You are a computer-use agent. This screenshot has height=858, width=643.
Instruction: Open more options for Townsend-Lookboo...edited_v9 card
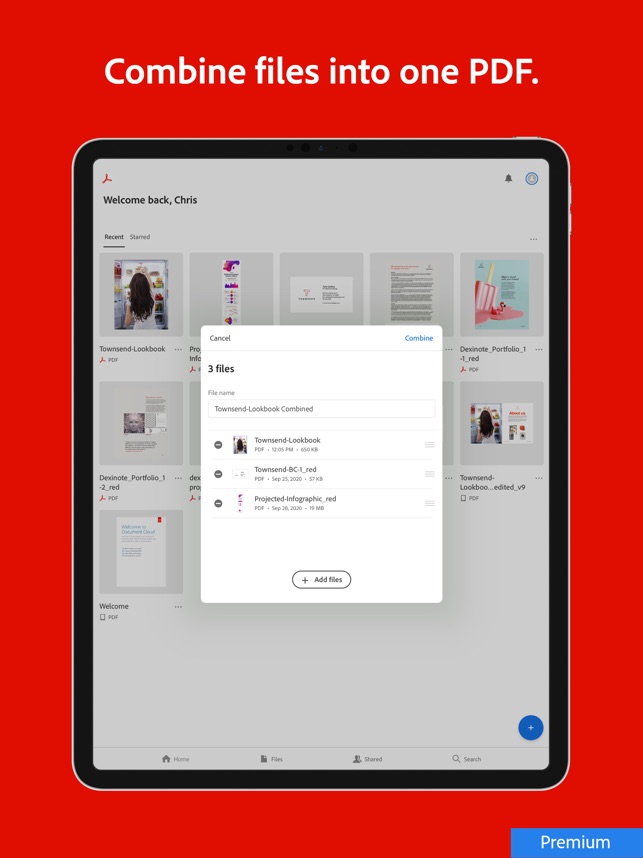(539, 478)
